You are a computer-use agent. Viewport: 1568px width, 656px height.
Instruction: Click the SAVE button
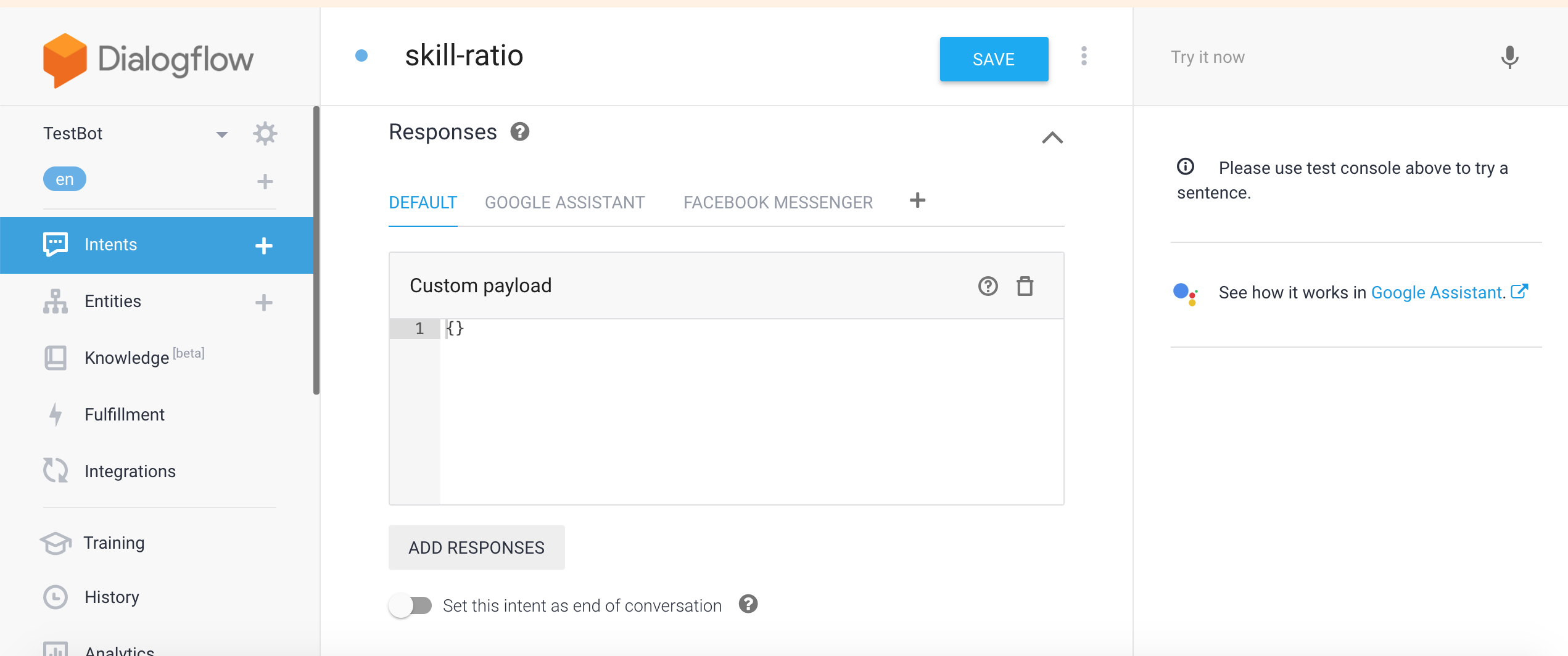coord(993,59)
